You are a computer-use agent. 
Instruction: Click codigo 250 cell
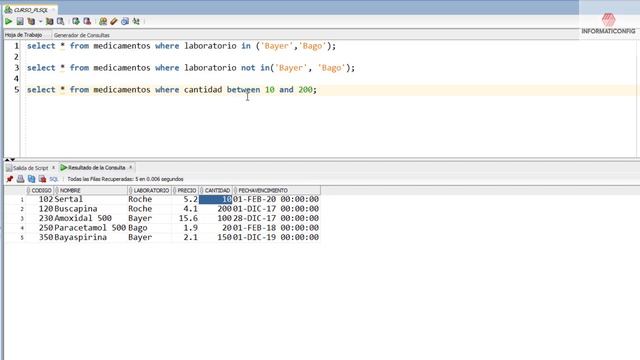[x=40, y=228]
